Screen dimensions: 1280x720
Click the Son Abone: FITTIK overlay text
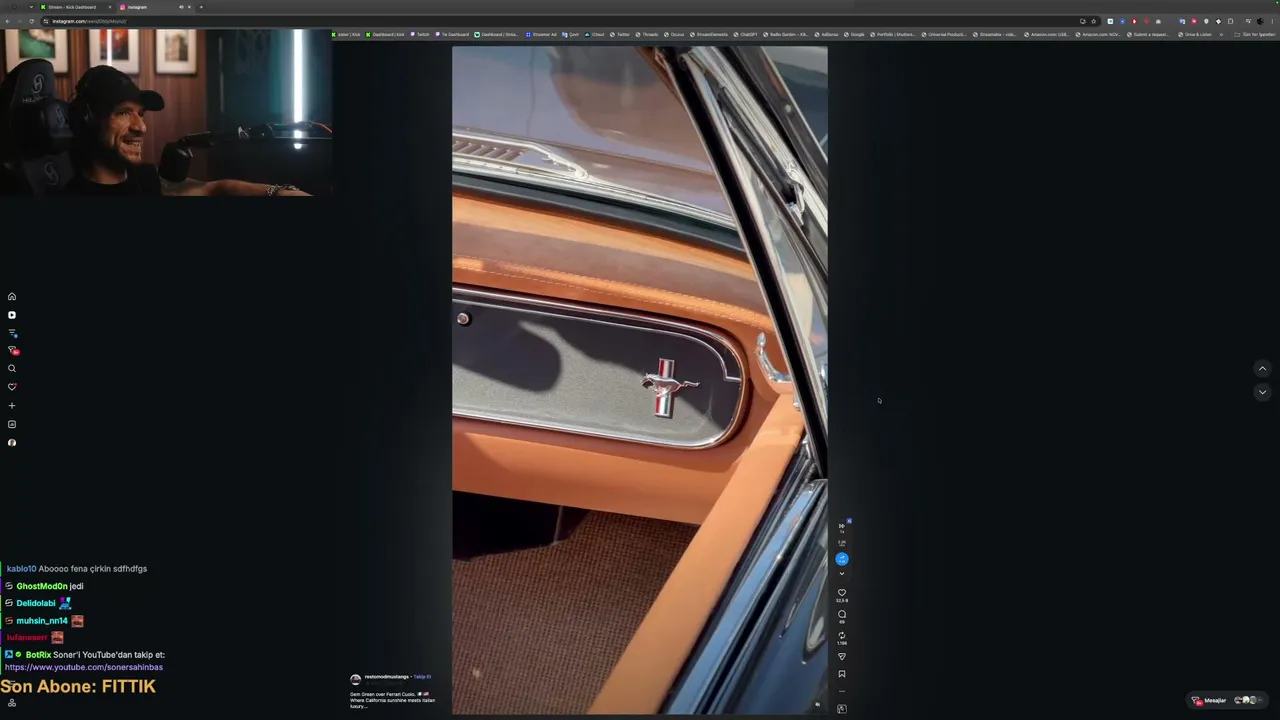click(x=78, y=687)
